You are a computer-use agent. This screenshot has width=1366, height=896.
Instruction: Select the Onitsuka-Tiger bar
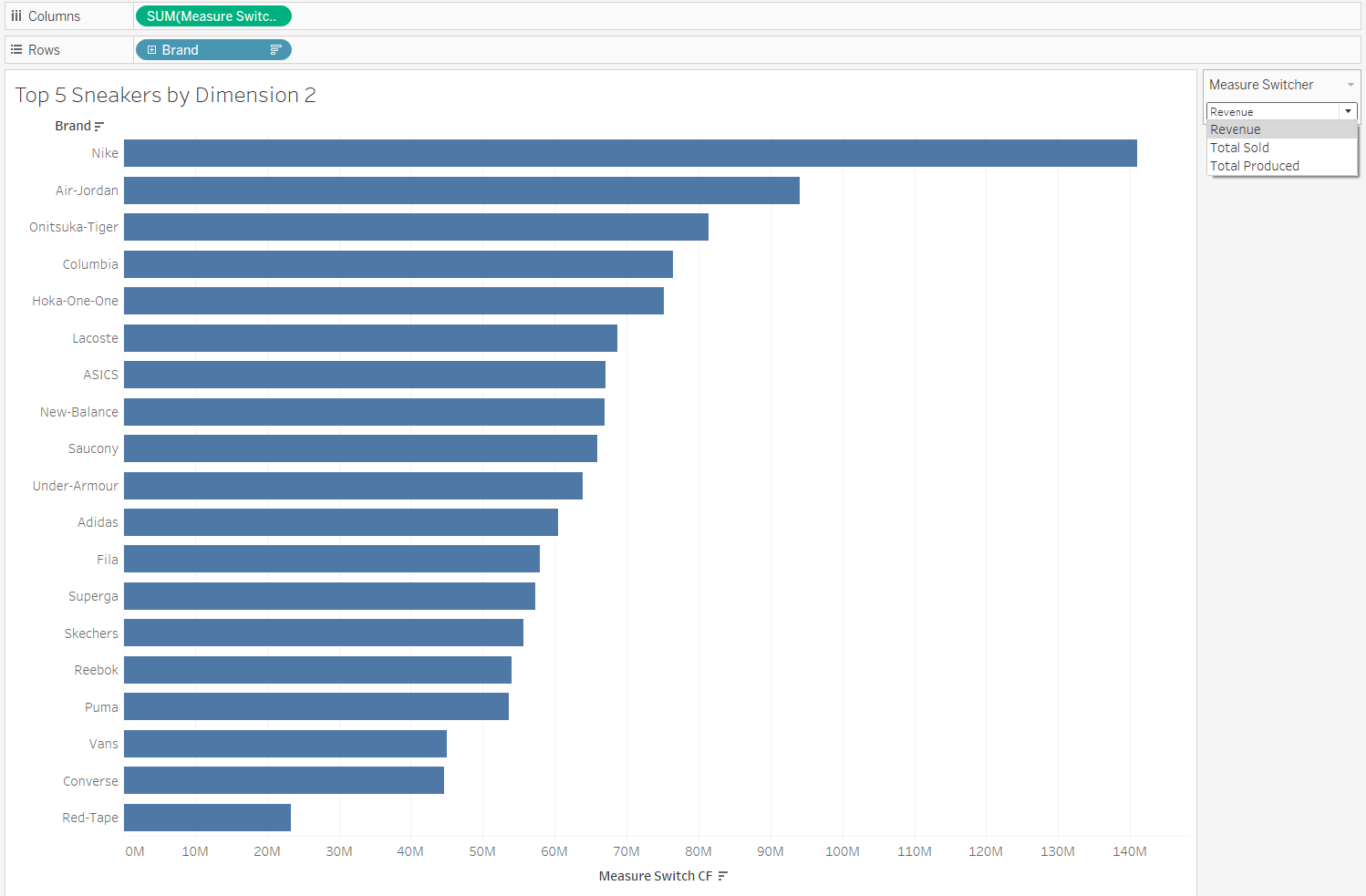(x=416, y=227)
